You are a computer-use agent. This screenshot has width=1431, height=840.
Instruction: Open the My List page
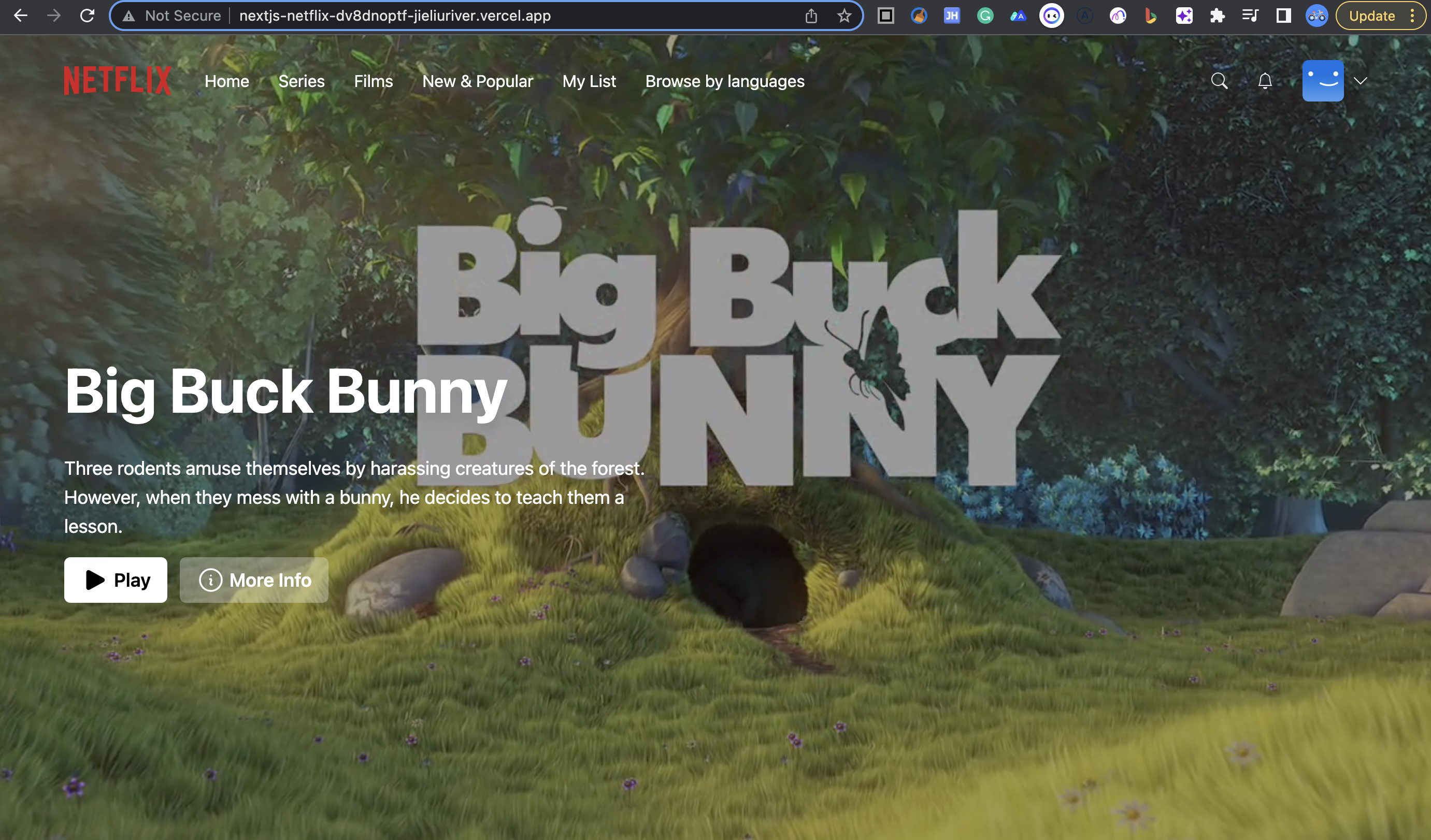pos(589,81)
